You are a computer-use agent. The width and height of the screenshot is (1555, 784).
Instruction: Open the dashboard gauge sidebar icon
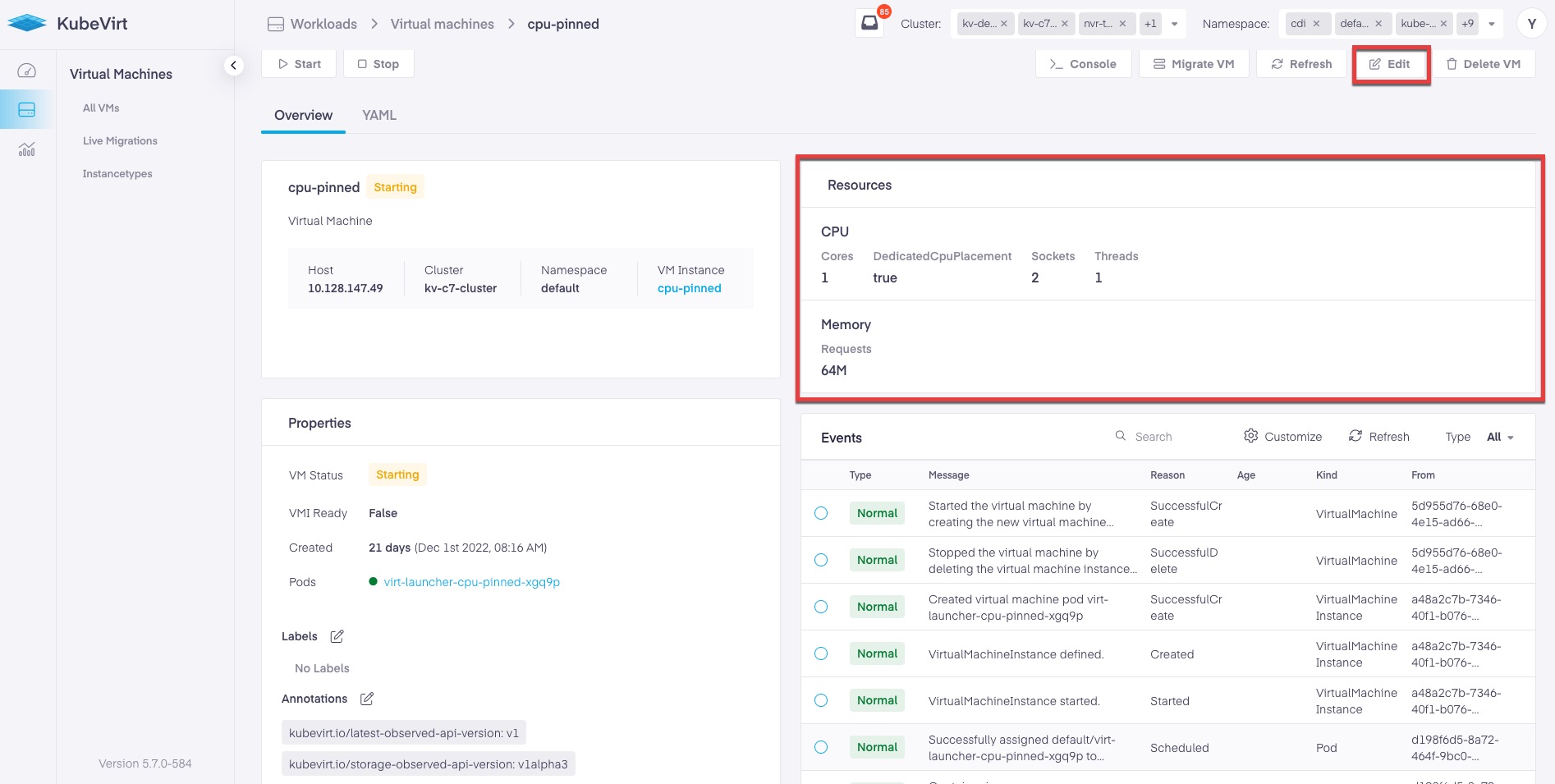point(27,71)
